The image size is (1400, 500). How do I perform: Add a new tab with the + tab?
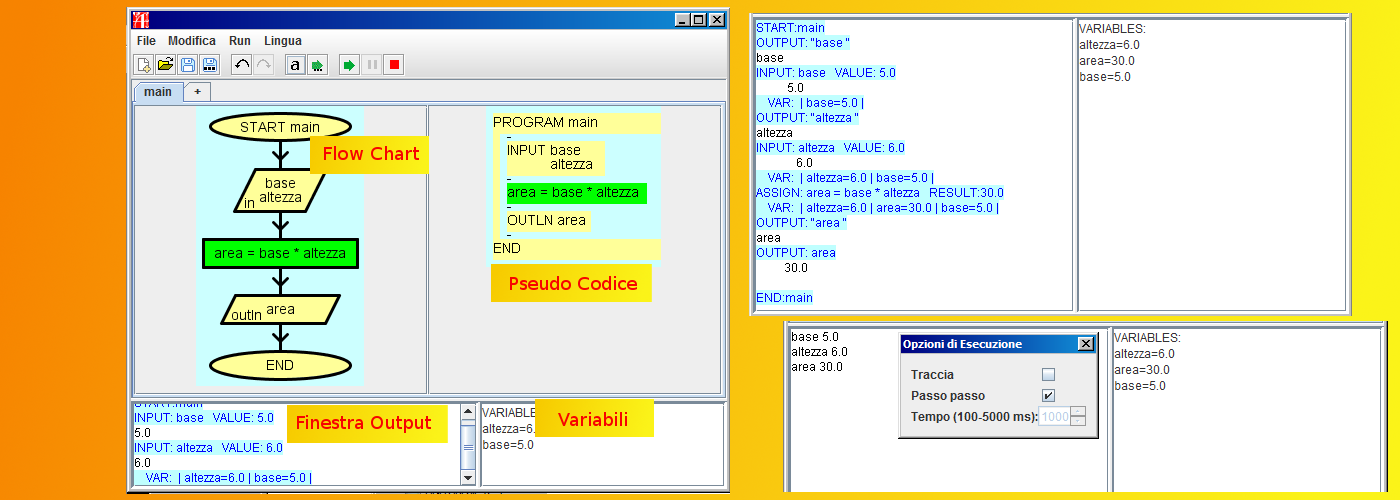197,92
